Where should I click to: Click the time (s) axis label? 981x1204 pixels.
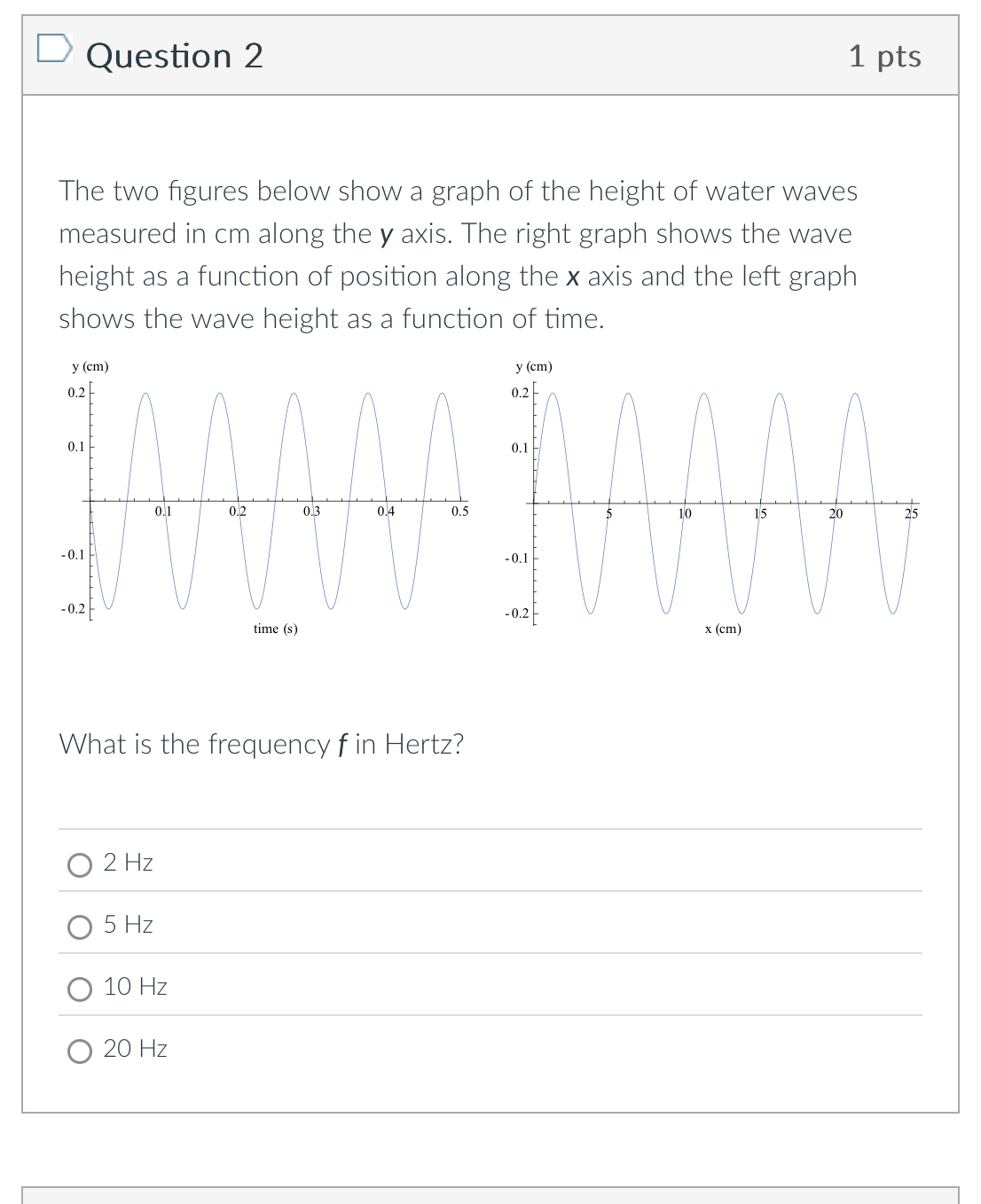click(274, 628)
